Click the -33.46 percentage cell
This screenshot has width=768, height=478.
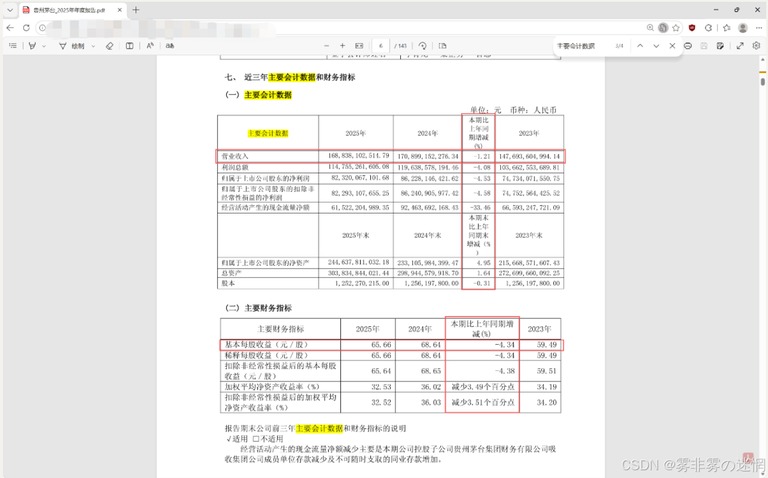(x=480, y=208)
